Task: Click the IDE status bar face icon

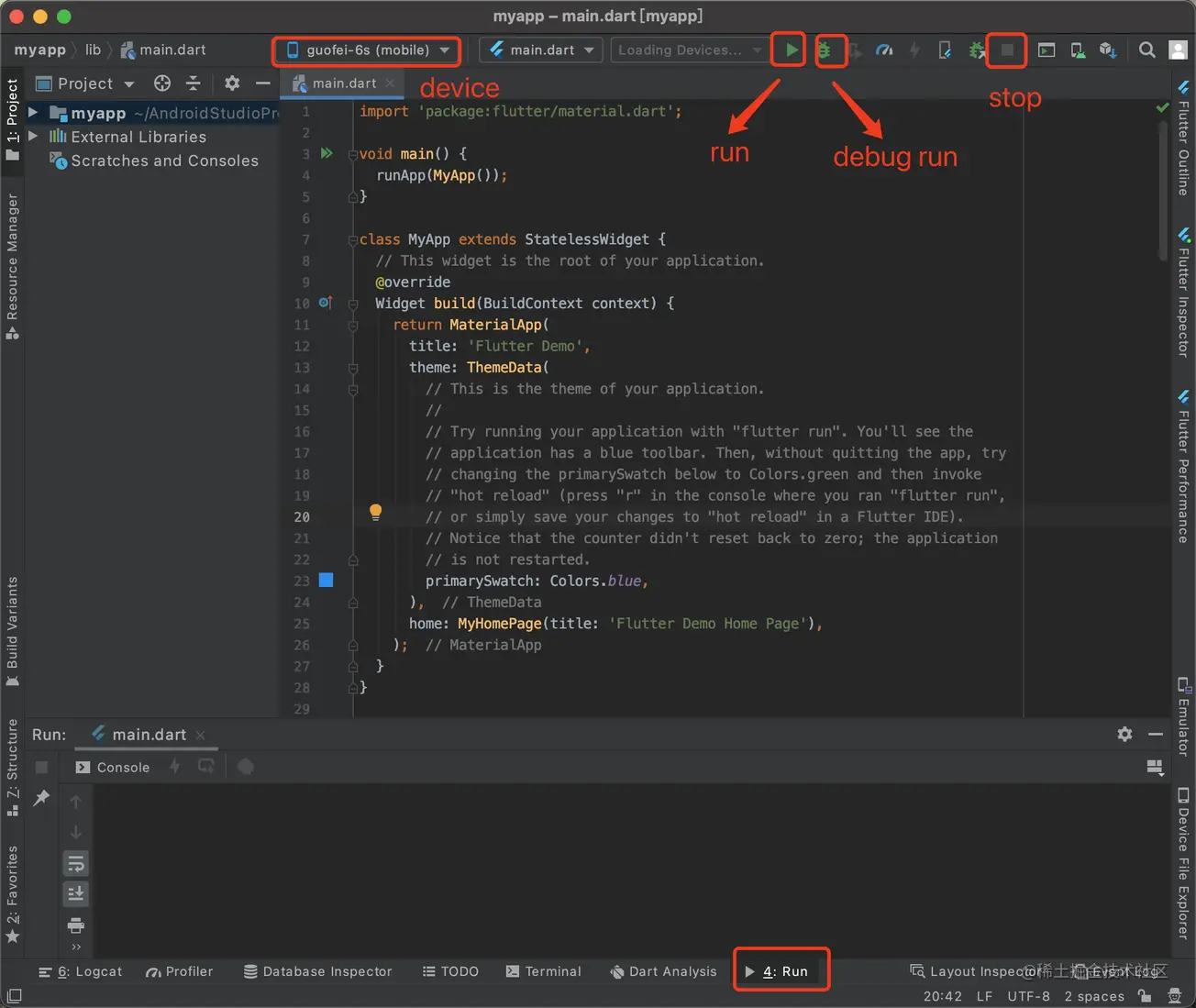Action: [x=1174, y=995]
